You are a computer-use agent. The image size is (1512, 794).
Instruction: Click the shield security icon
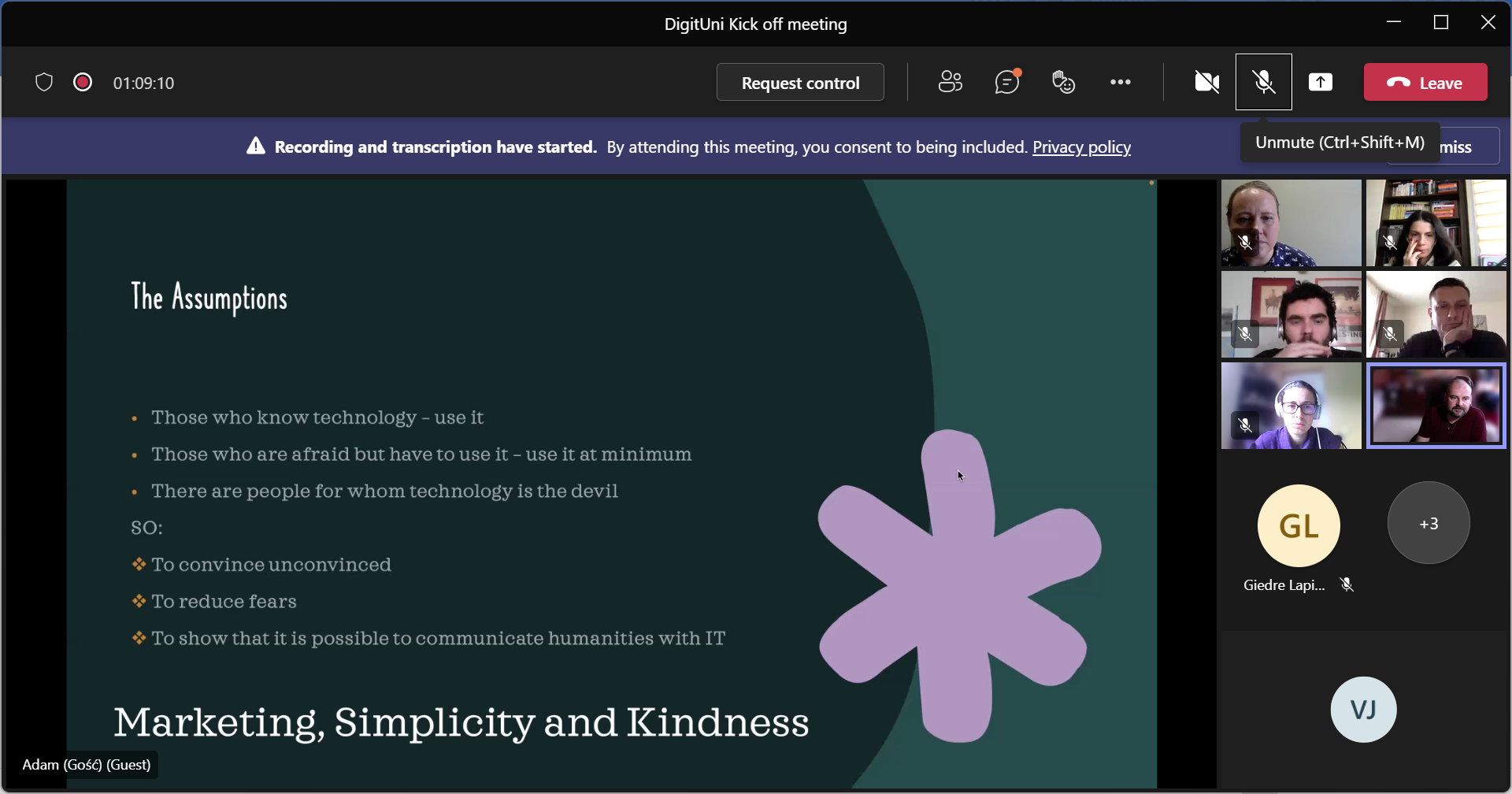point(44,83)
